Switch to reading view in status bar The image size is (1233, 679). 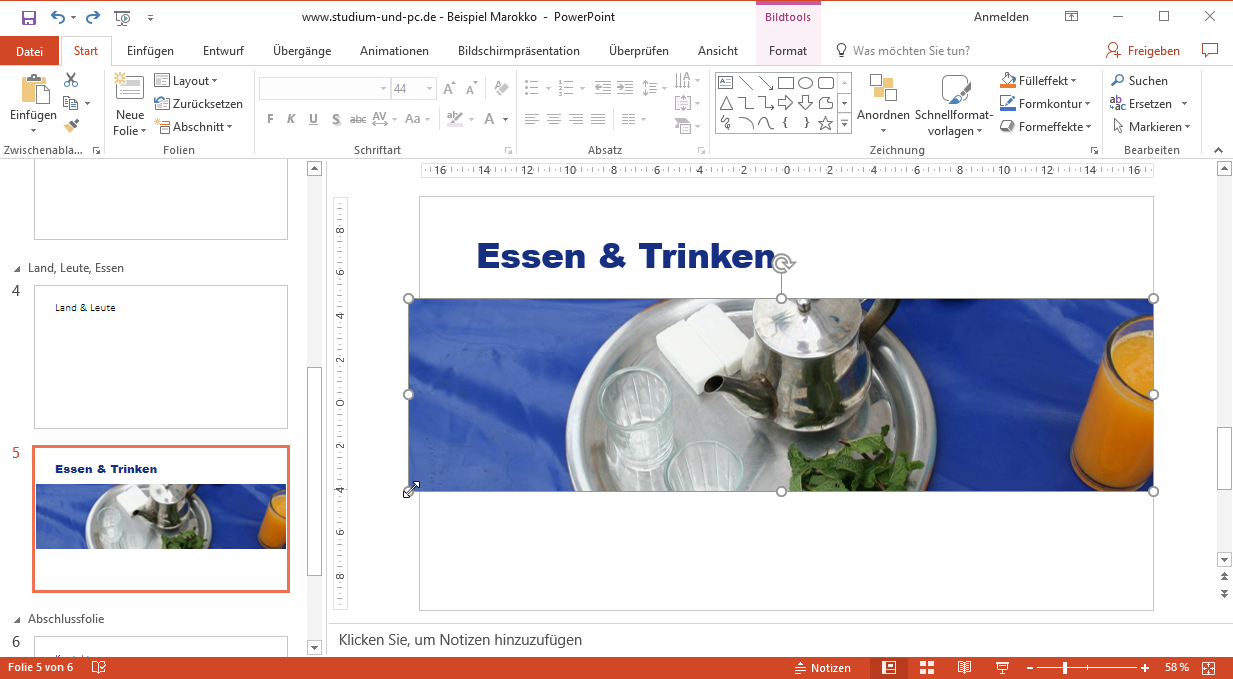(964, 667)
